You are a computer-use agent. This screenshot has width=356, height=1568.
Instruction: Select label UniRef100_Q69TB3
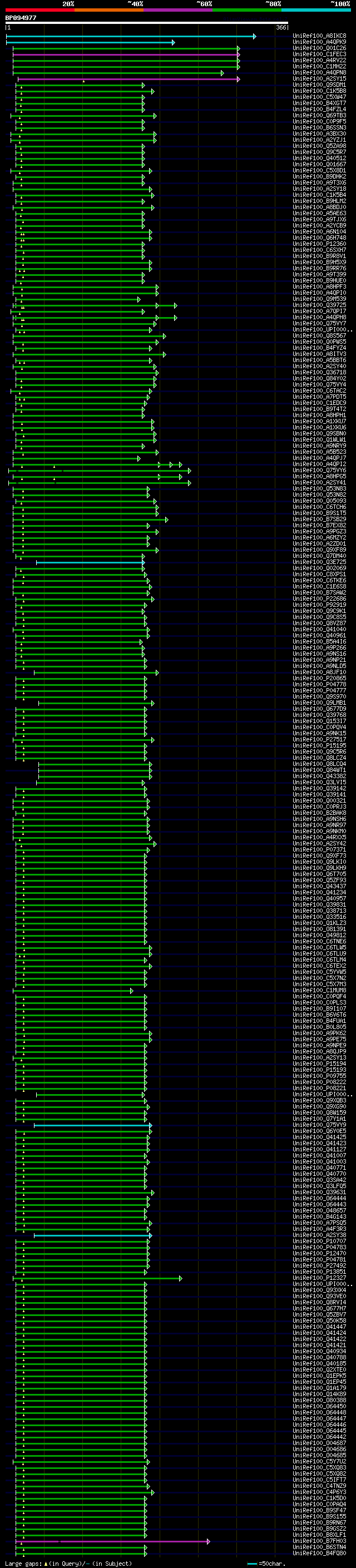319,115
